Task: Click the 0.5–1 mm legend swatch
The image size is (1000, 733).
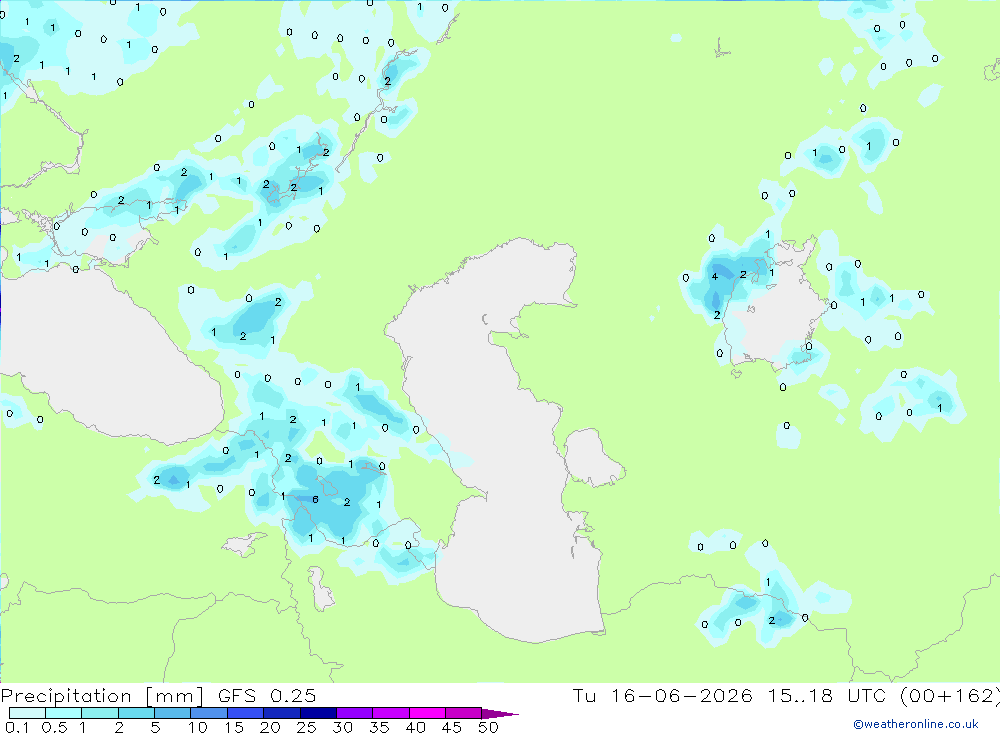Action: click(x=64, y=713)
